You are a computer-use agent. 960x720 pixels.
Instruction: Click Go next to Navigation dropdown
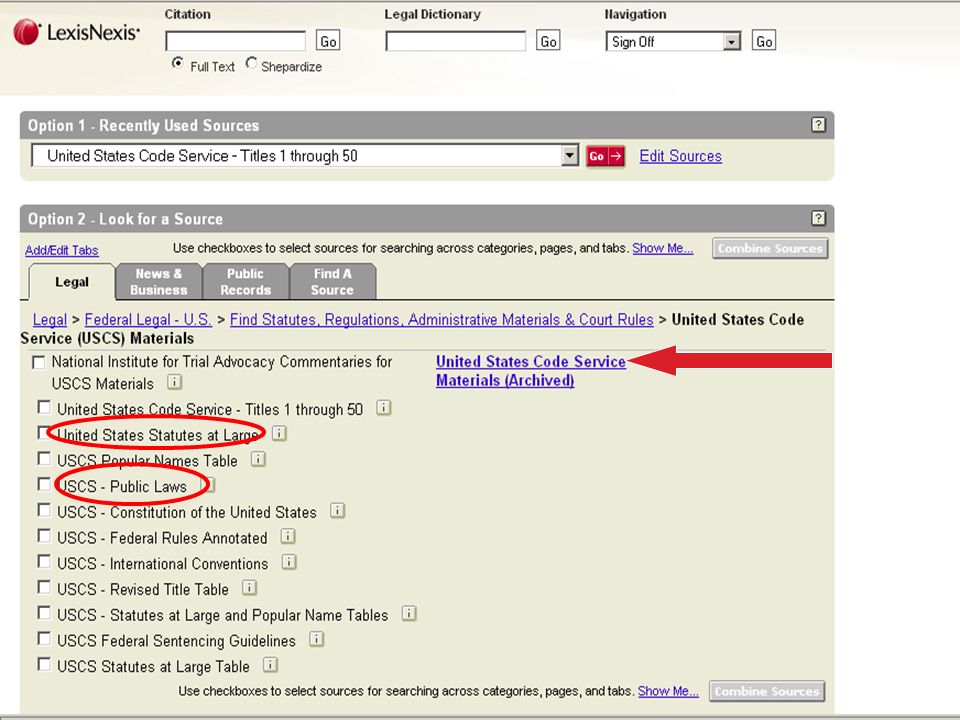(x=764, y=41)
